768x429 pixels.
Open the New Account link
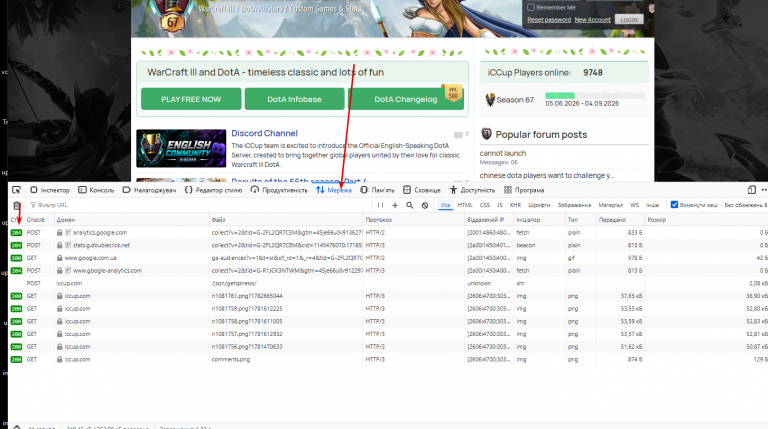pos(593,20)
